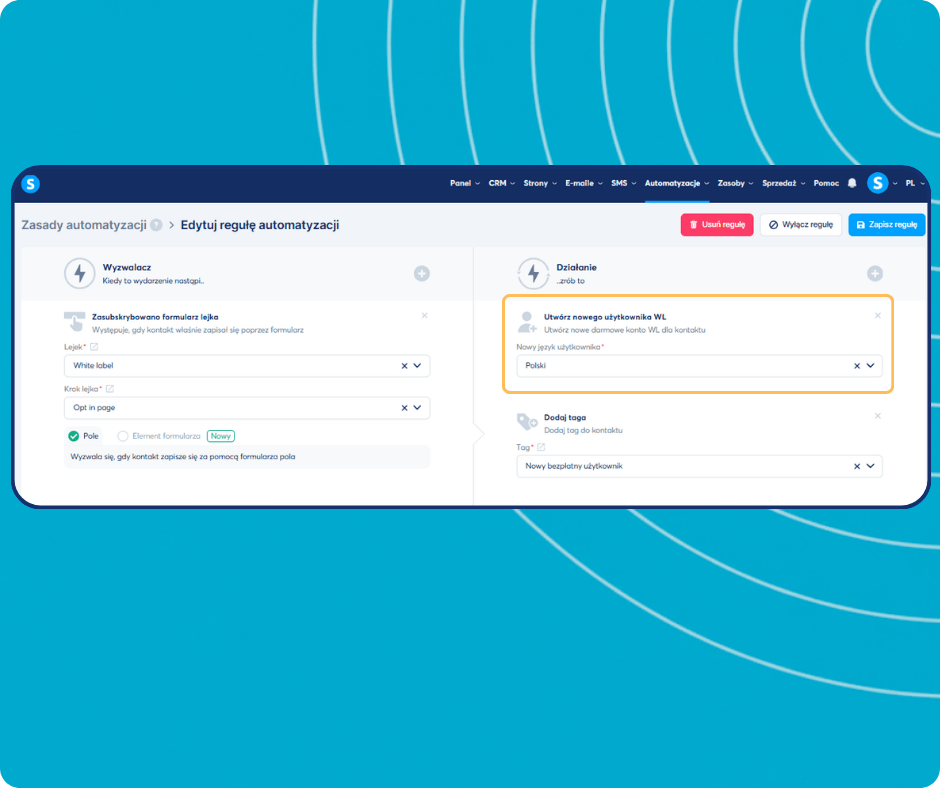The image size is (940, 788).
Task: Click the form subscription hand icon
Action: 75,321
